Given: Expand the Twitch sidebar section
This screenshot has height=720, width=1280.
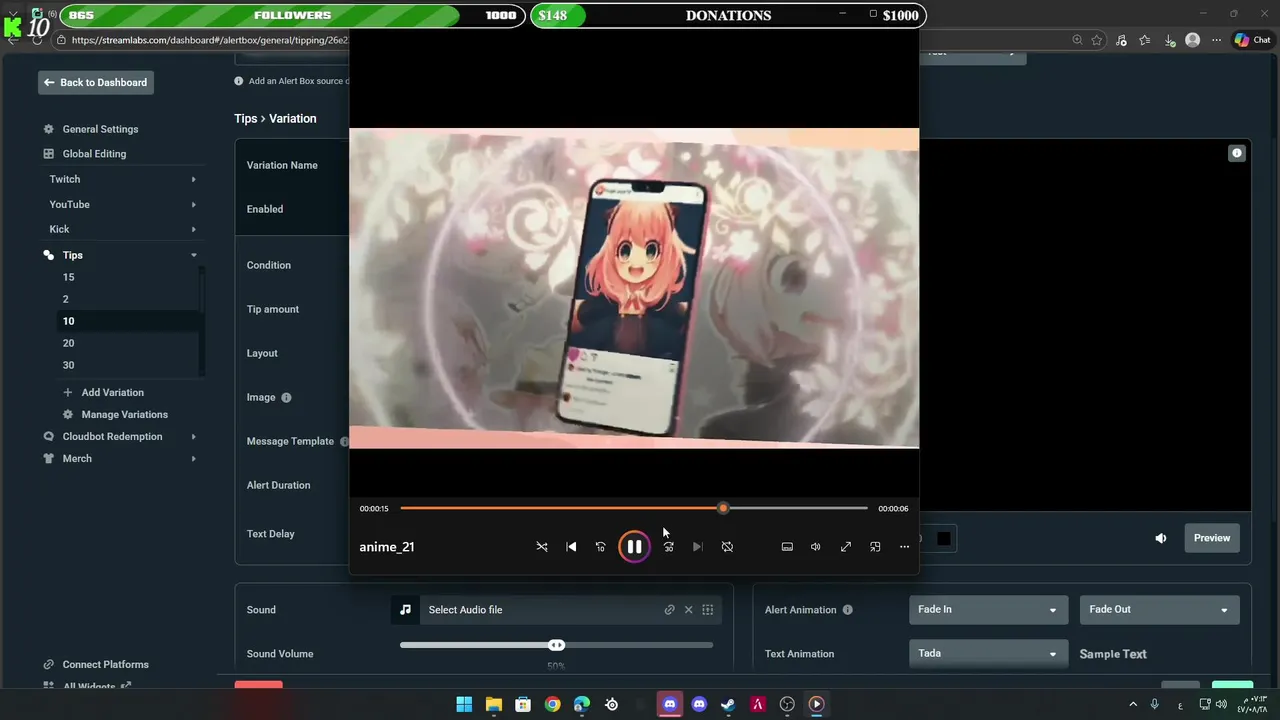Looking at the screenshot, I should [120, 179].
